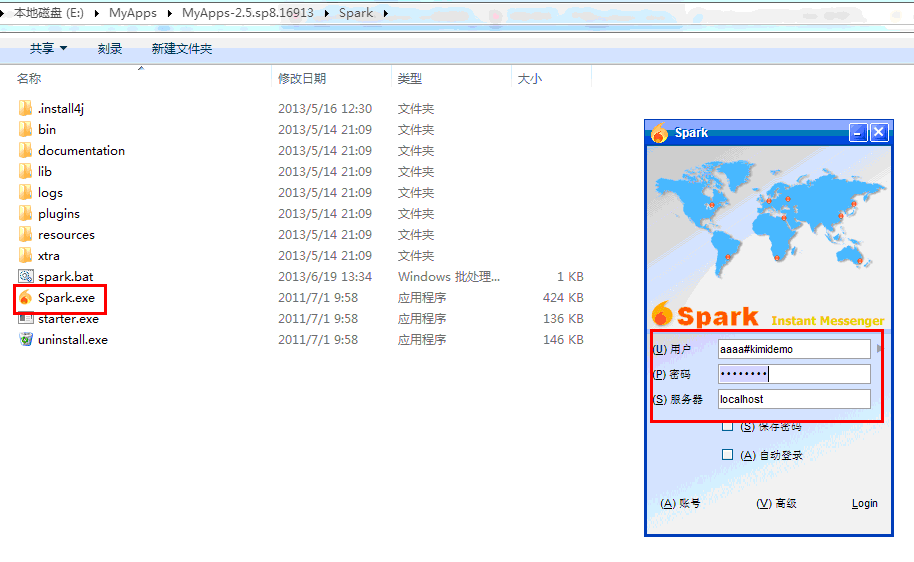Click the starter.exe file icon
This screenshot has width=914, height=562.
(26, 319)
